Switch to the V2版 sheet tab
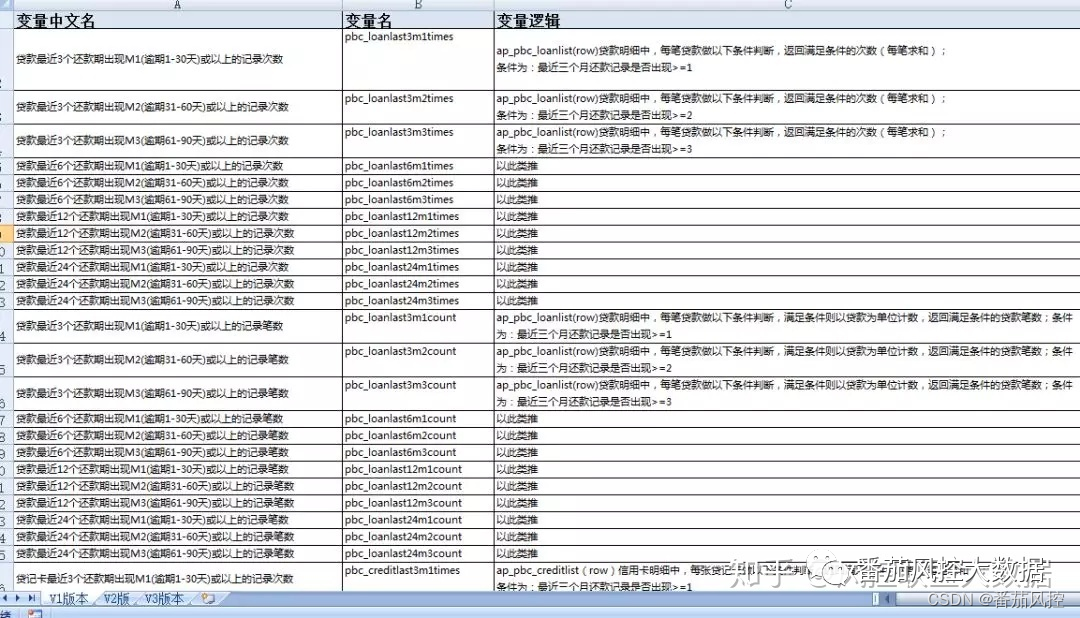 (116, 599)
